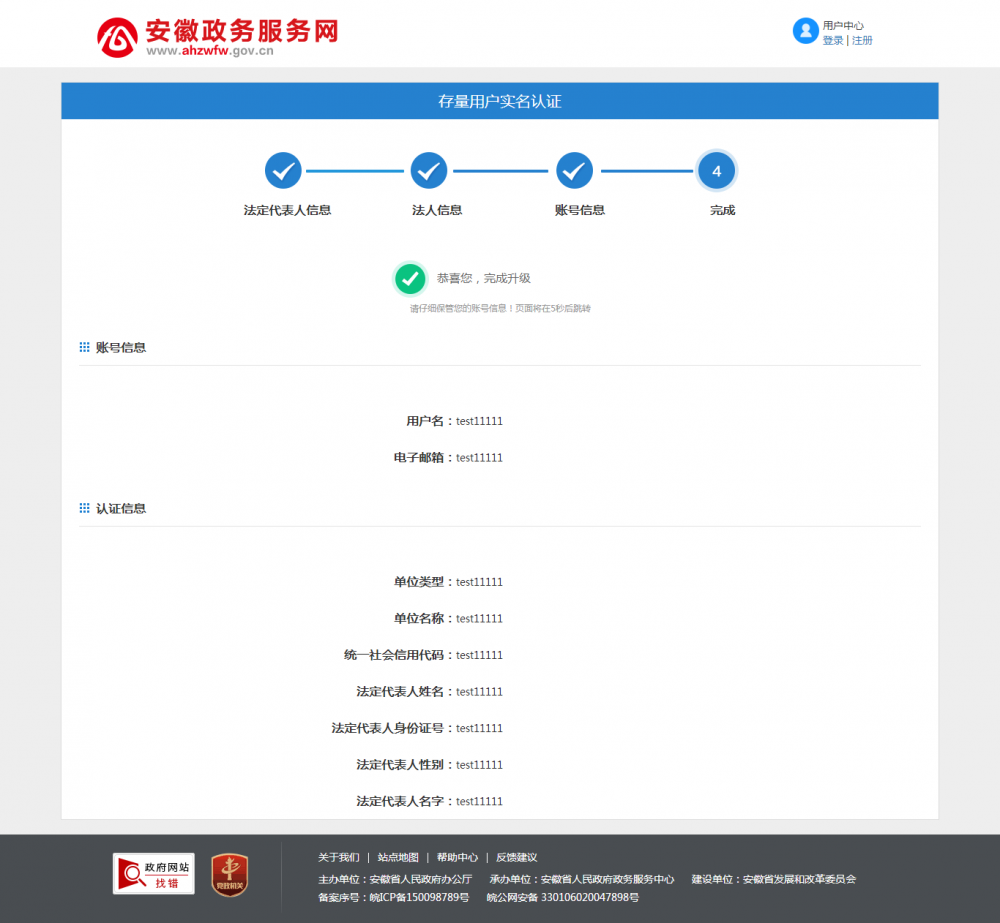Click the 政府网站找错 badge in footer

[x=153, y=872]
